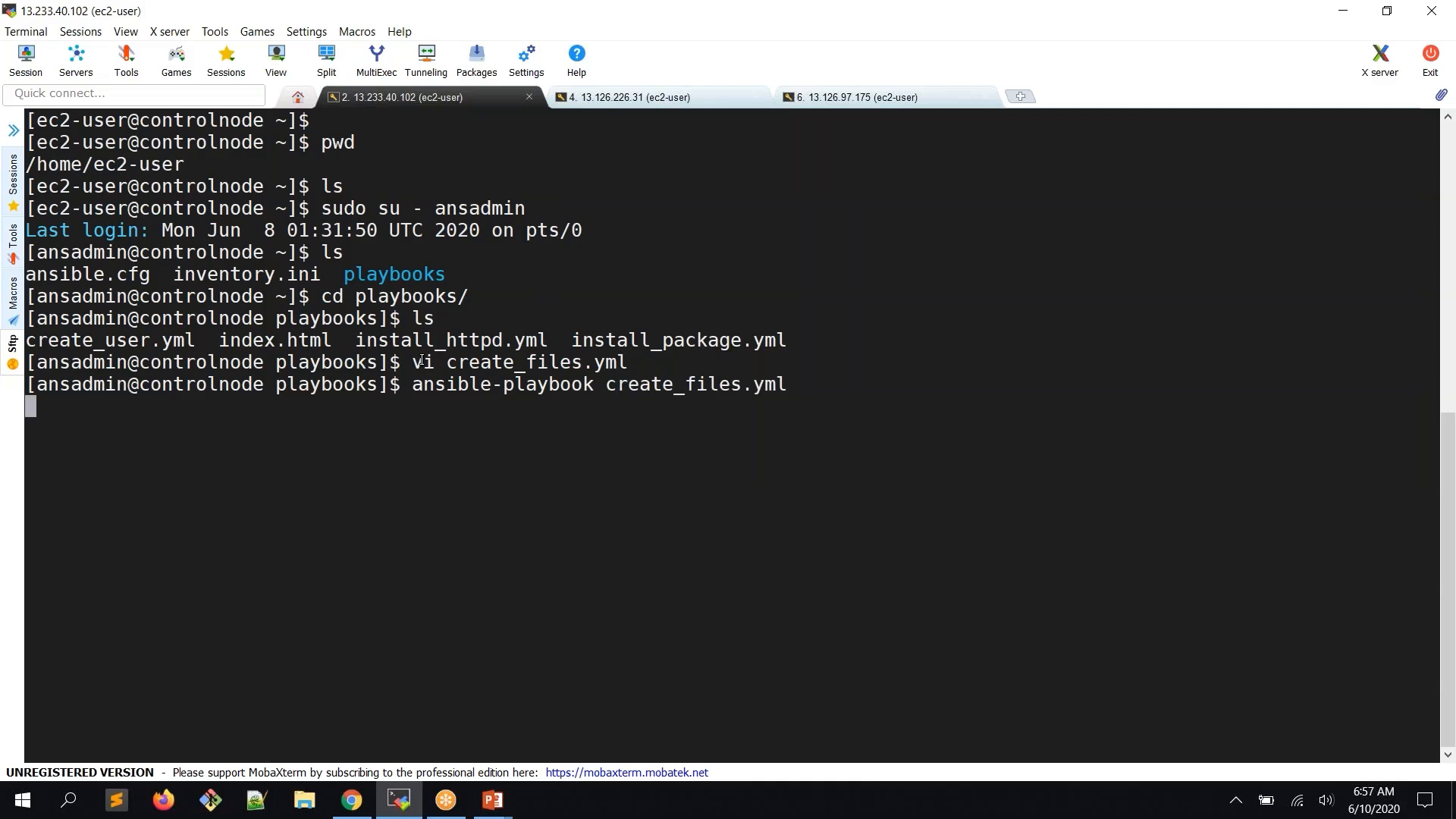
Task: Start the X server icon
Action: tap(1379, 61)
